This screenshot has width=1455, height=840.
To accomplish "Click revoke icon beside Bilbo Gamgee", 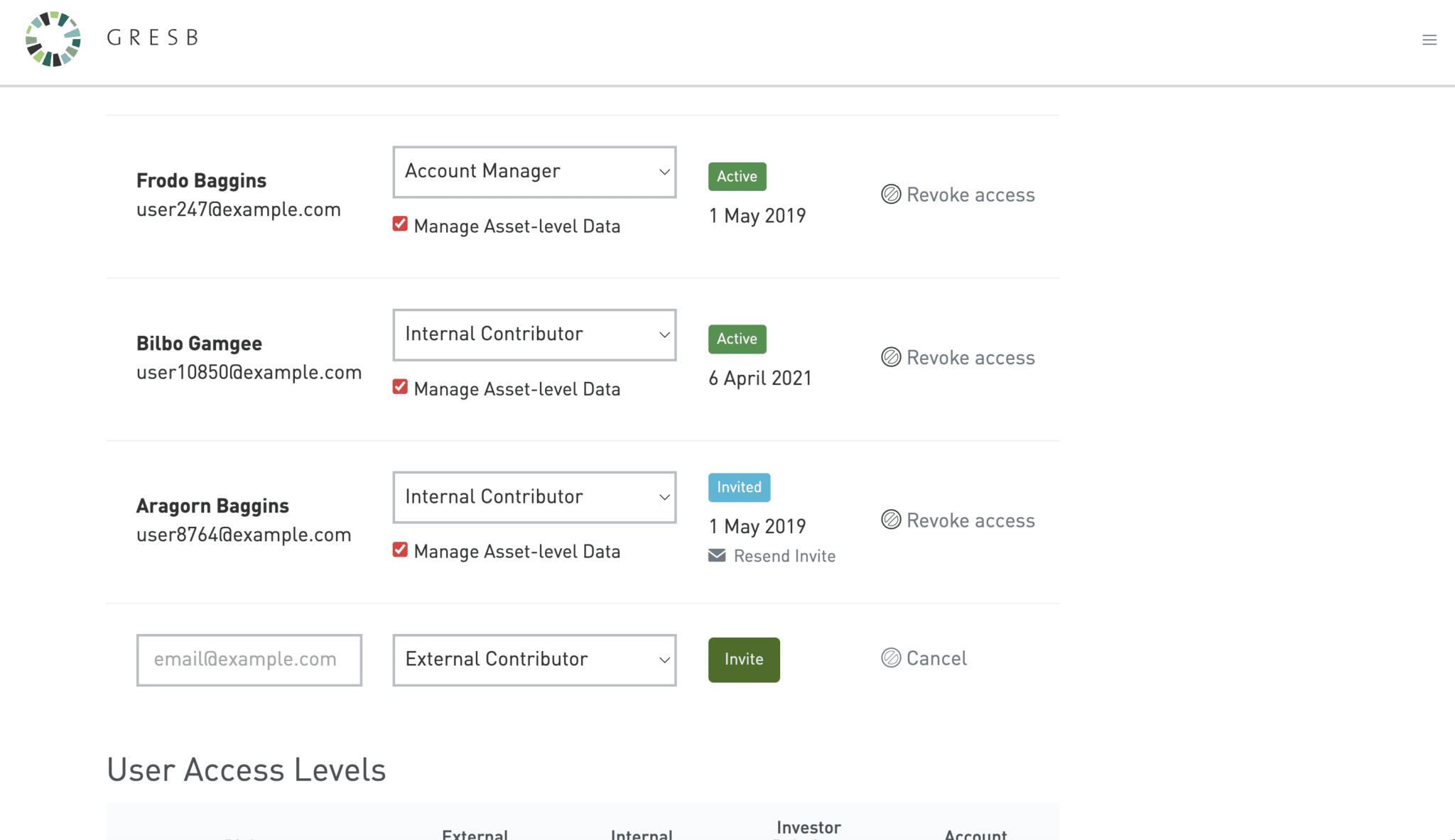I will [891, 357].
